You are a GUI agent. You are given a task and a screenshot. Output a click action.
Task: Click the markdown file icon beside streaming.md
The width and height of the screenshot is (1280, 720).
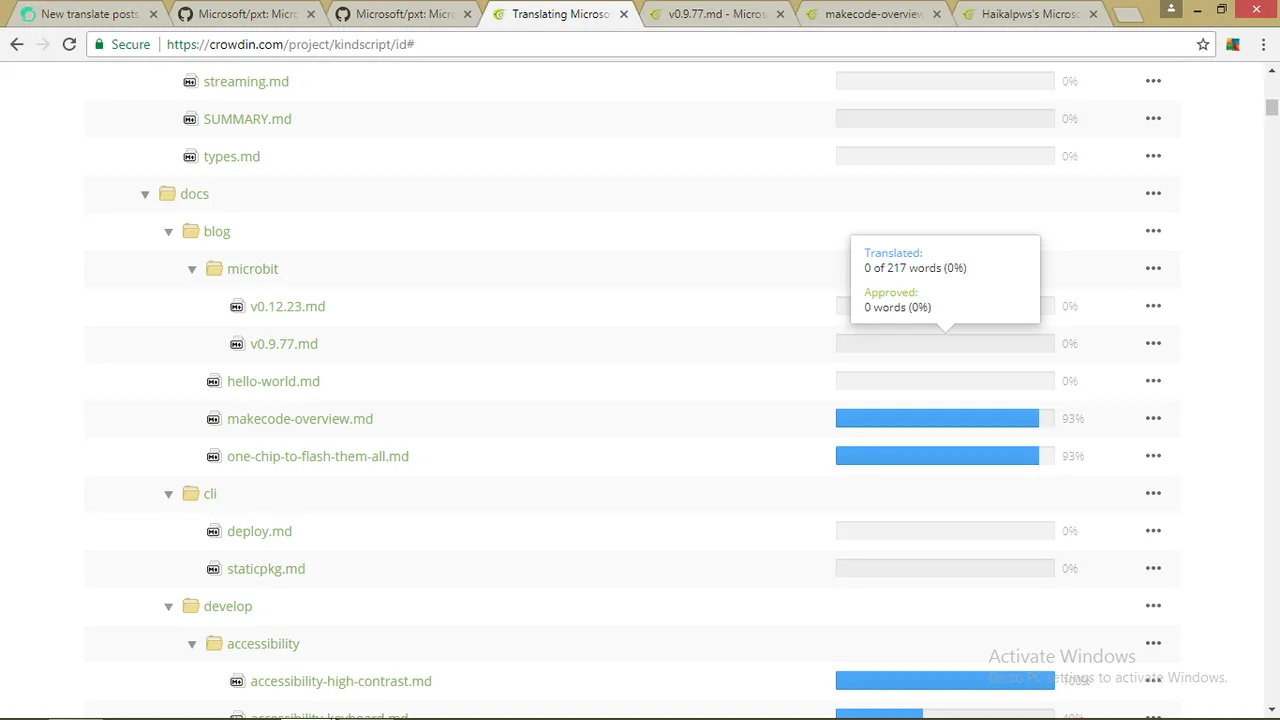click(190, 81)
